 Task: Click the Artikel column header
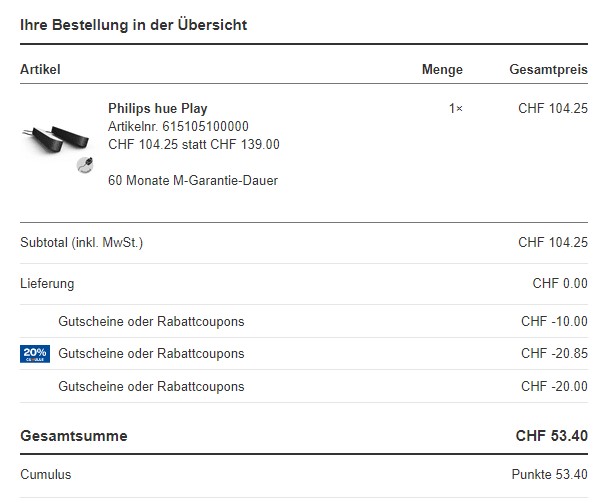(x=40, y=70)
